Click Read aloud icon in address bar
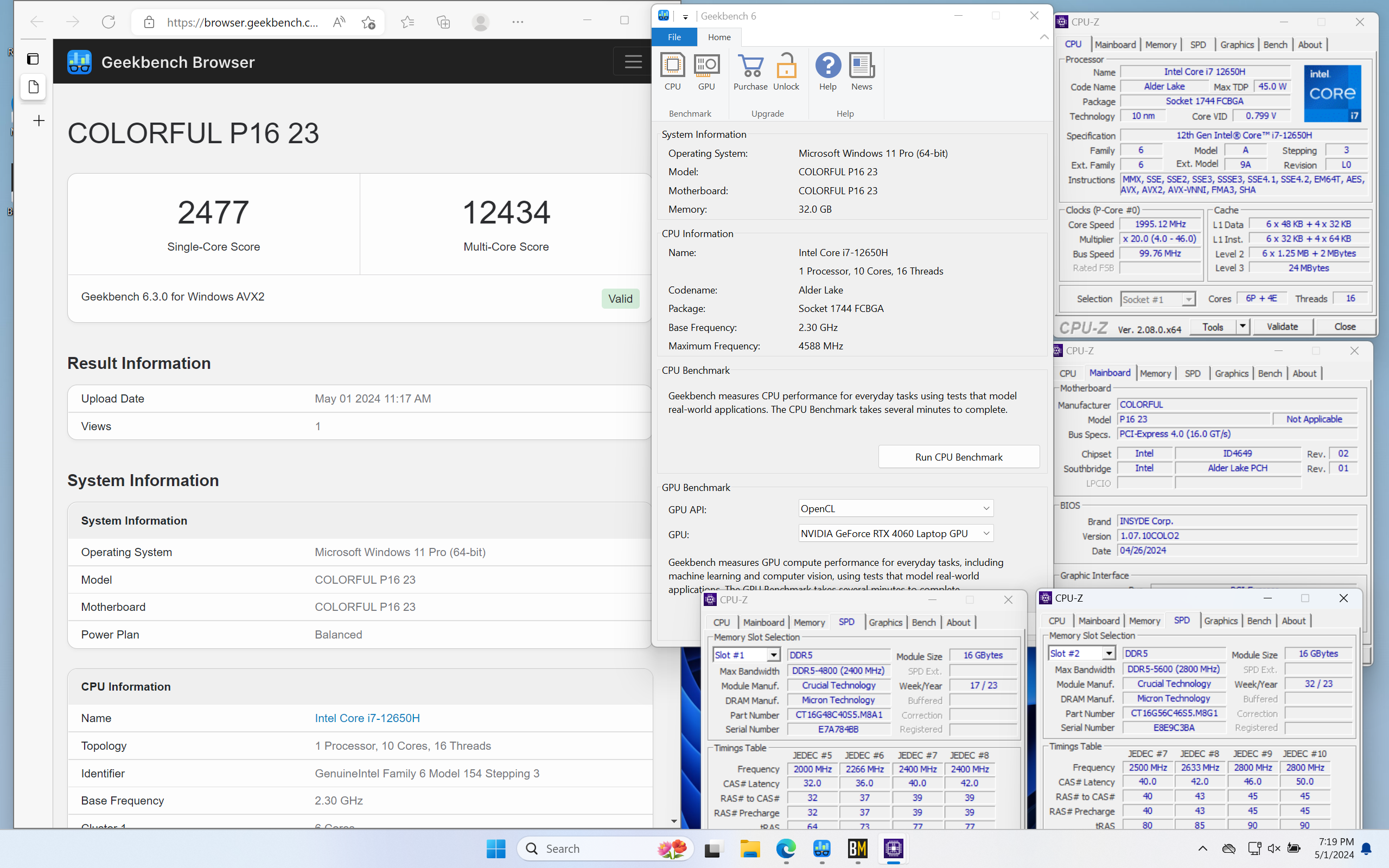Viewport: 1389px width, 868px height. tap(339, 22)
